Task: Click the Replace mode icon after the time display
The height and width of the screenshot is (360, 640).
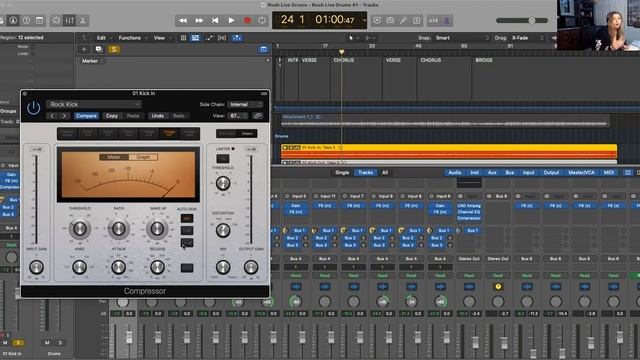Action: tap(377, 20)
